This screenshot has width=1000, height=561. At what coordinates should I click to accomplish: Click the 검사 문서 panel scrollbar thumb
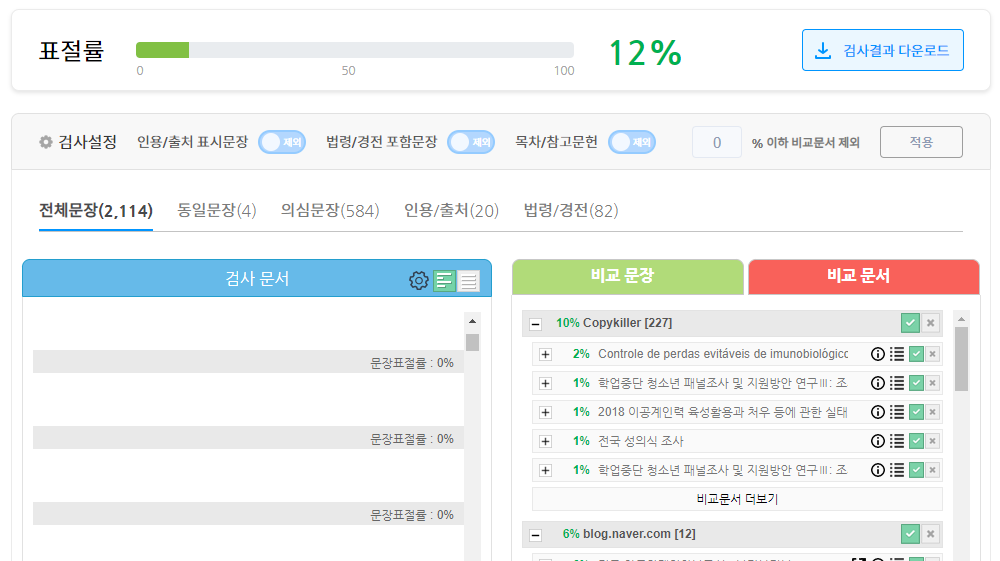[472, 342]
